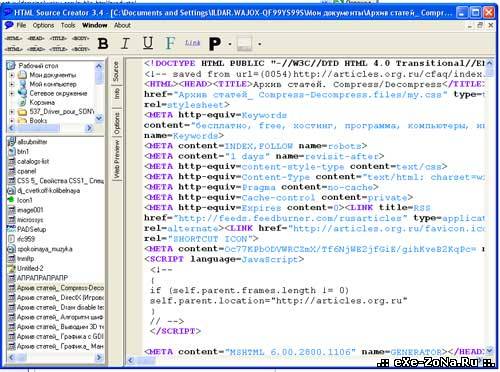Minimize the inner document window
500x372 pixels.
coord(469,25)
